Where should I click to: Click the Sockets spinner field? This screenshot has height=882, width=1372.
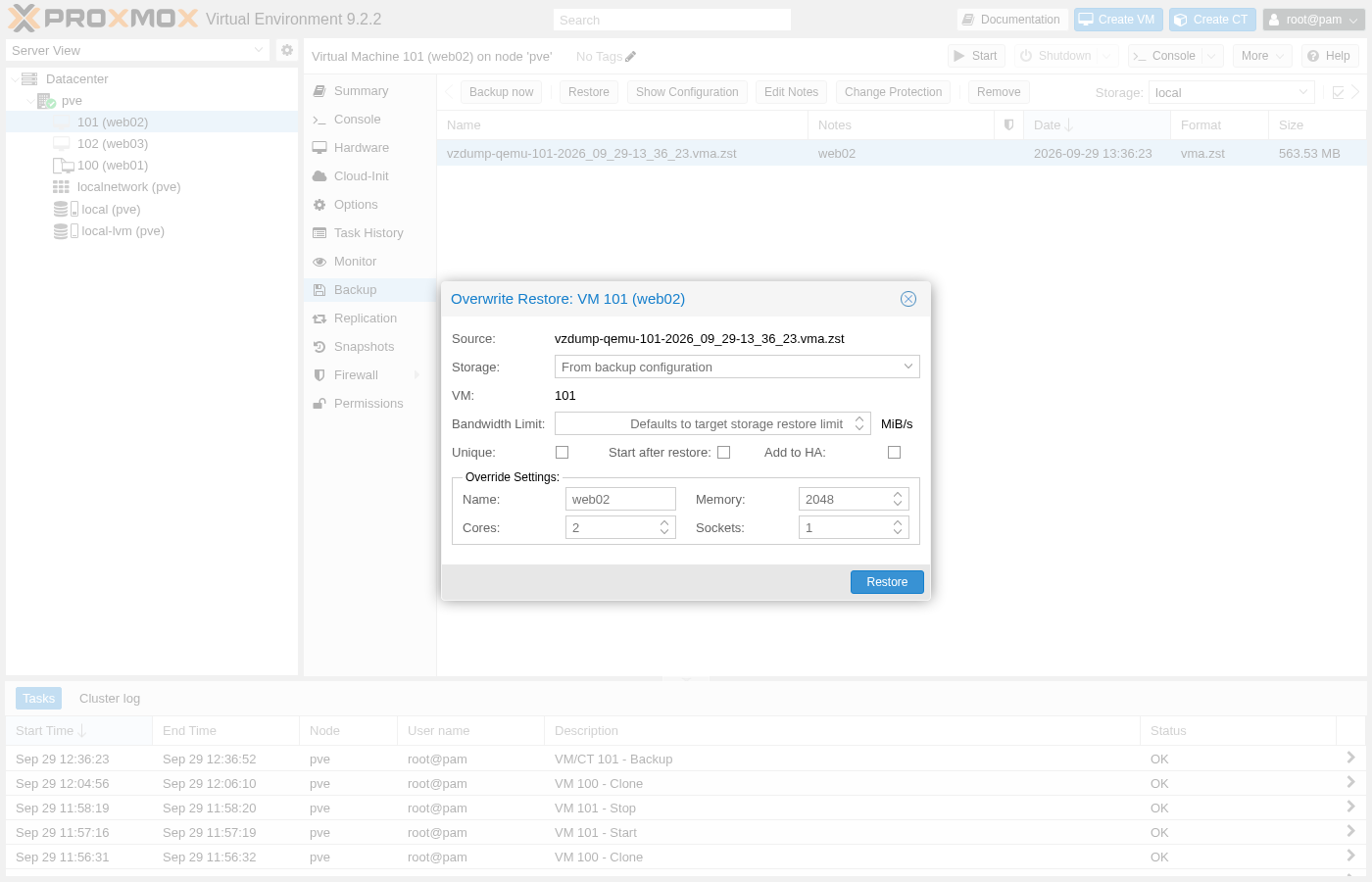tap(854, 527)
